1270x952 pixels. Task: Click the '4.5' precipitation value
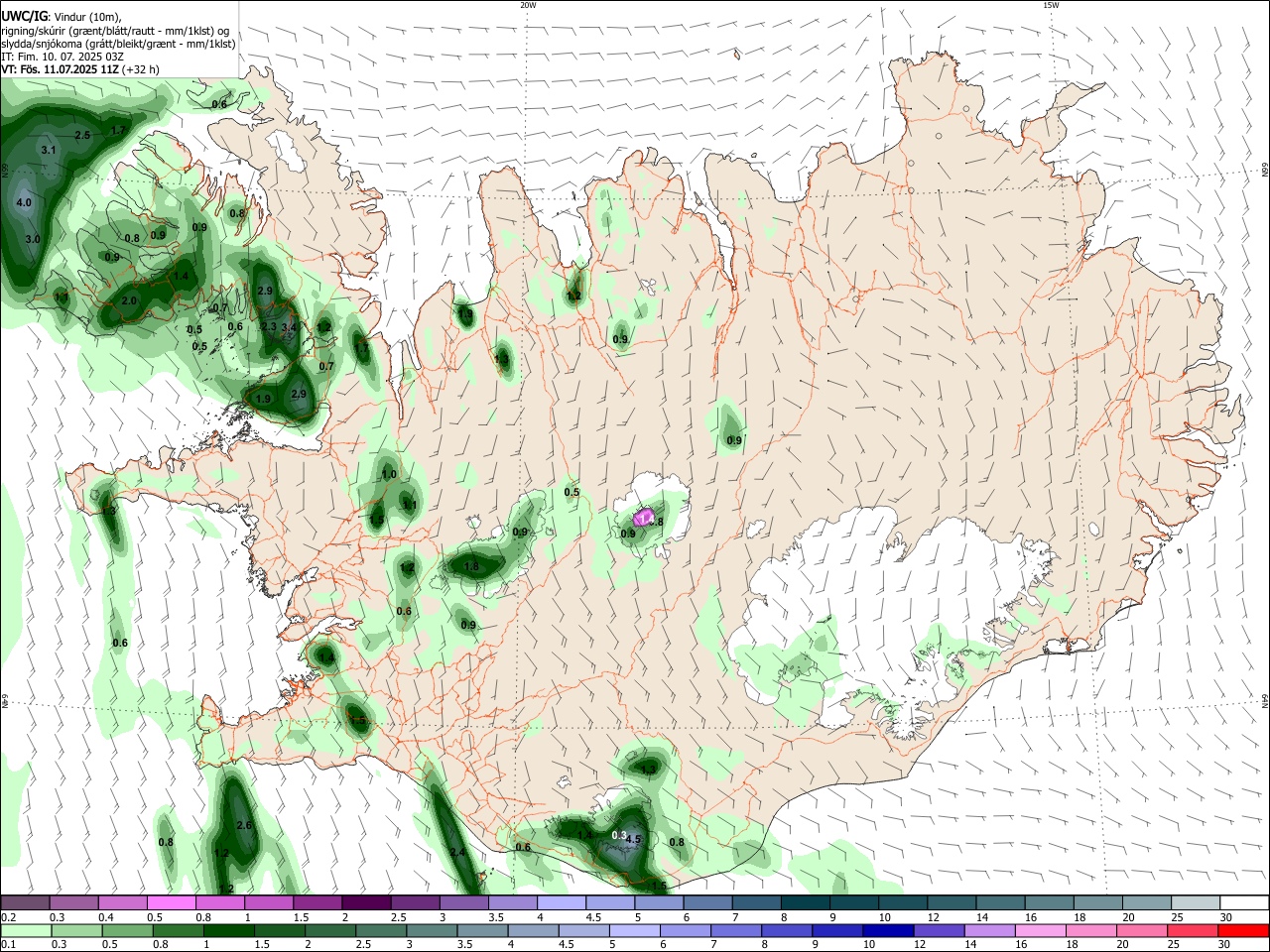coord(635,840)
